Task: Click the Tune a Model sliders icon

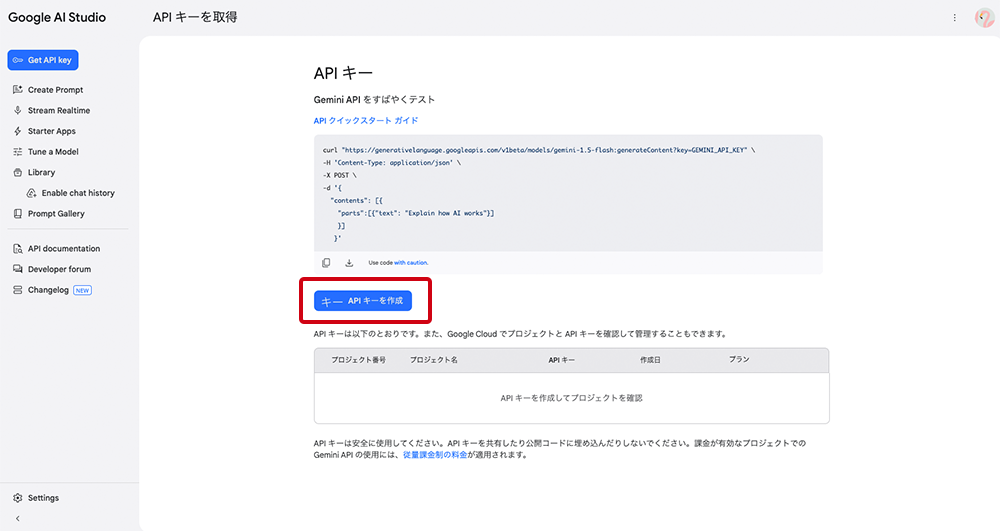Action: click(18, 152)
